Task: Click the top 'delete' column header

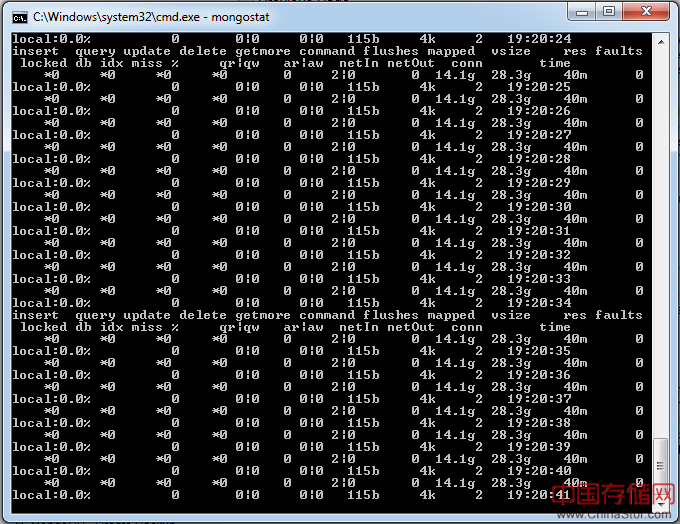Action: point(203,51)
